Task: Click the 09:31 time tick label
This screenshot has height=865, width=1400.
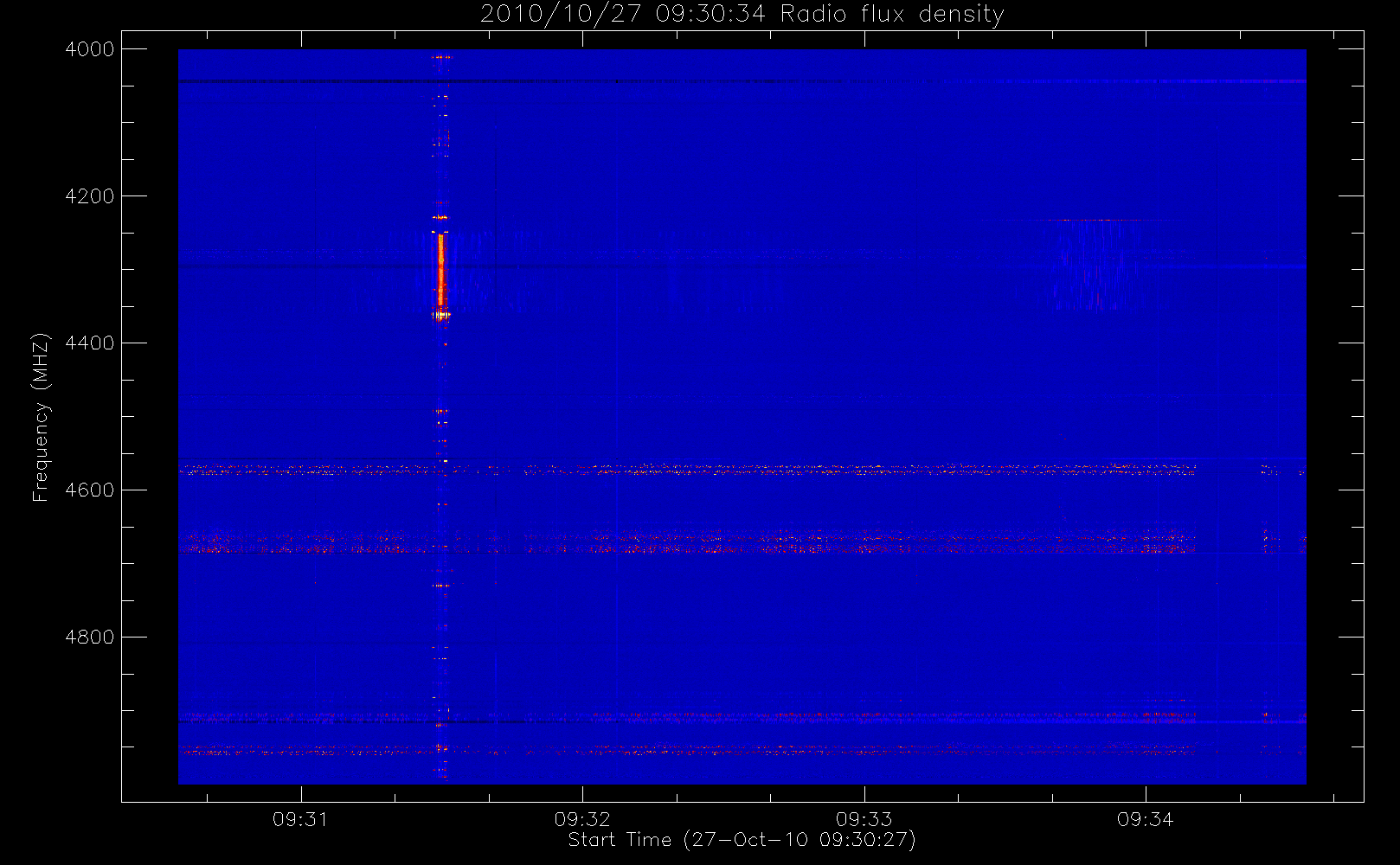Action: (300, 819)
